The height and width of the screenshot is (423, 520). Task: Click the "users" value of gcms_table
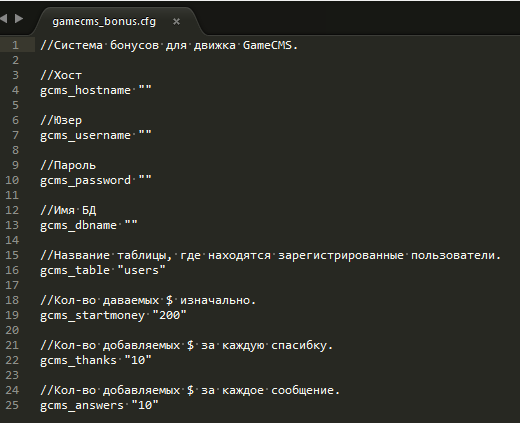(x=141, y=270)
